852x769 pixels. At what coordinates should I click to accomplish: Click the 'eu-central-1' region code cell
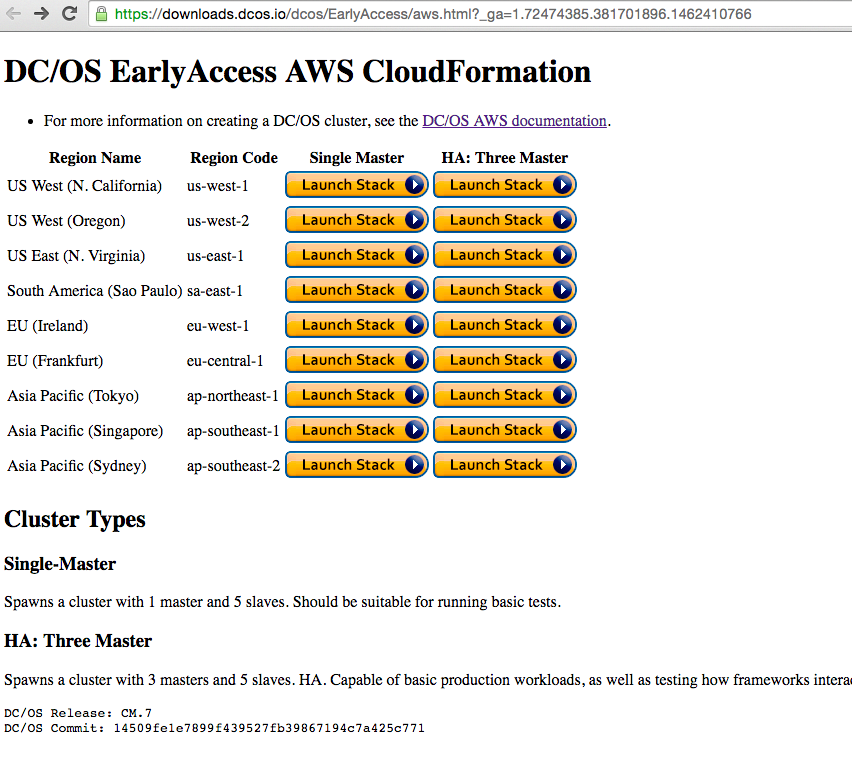tap(225, 361)
